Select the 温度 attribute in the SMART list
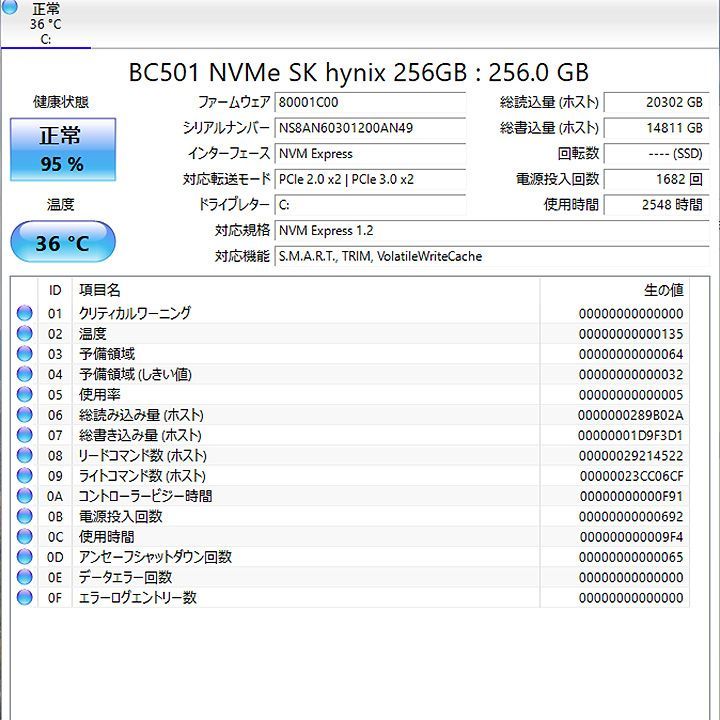Screen dimensions: 720x720 click(93, 333)
